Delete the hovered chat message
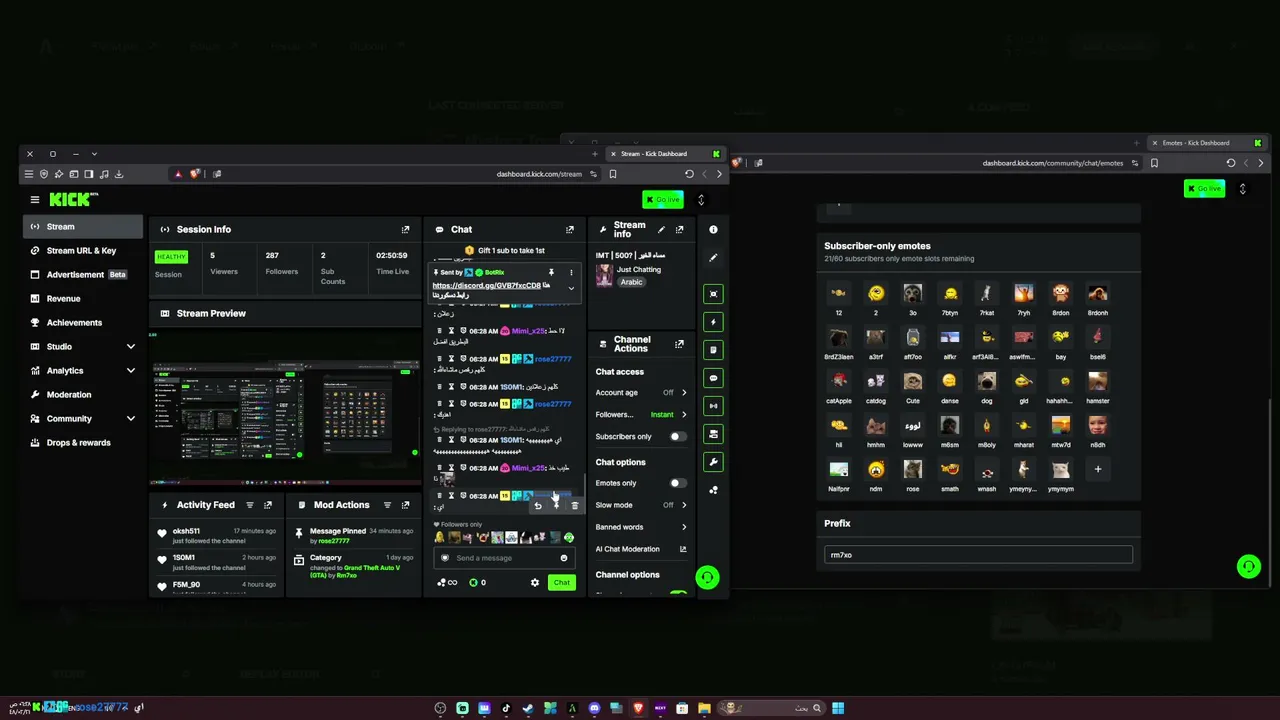Viewport: 1280px width, 720px height. 574,506
